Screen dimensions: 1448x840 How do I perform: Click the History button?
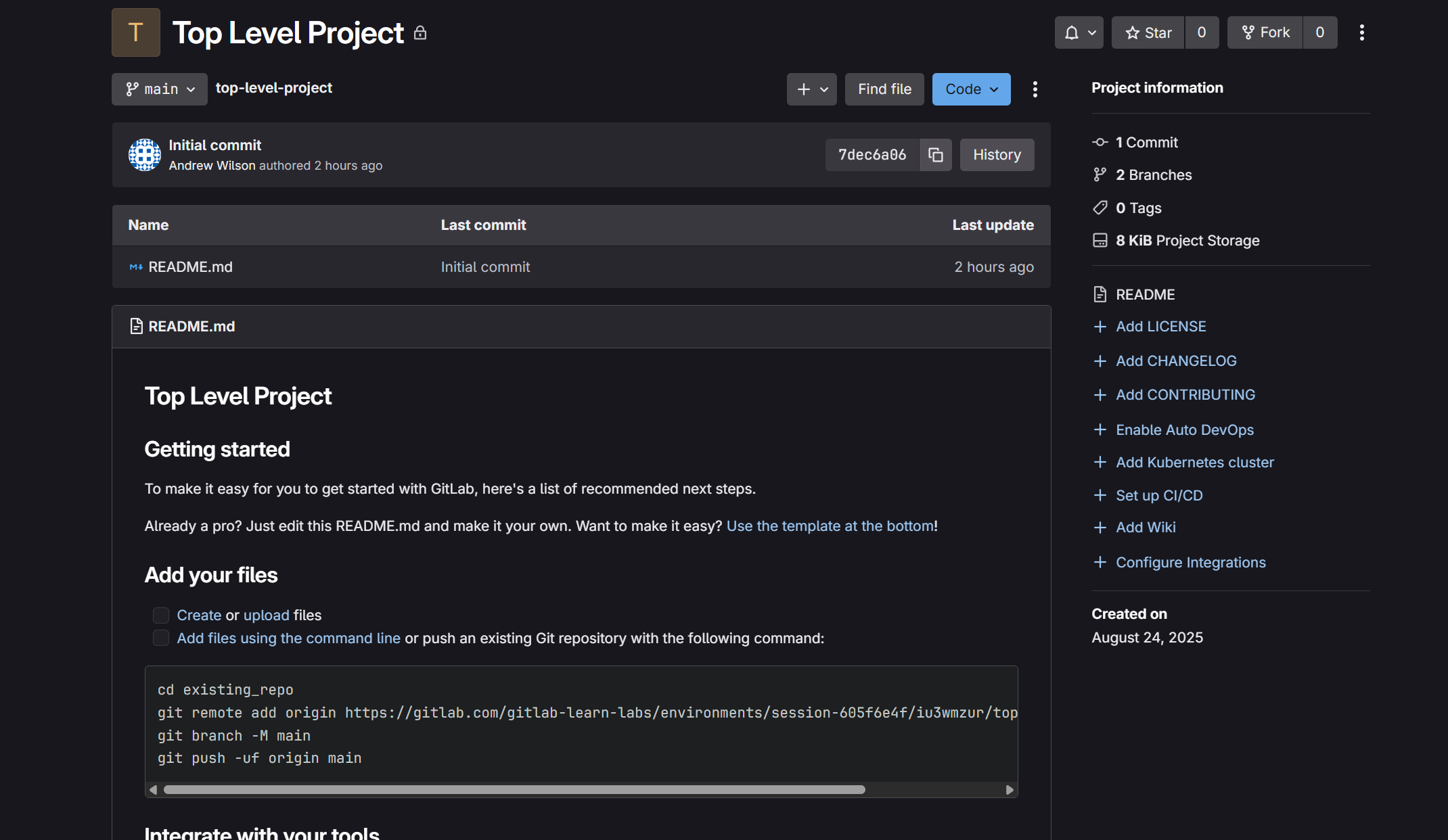pos(996,155)
